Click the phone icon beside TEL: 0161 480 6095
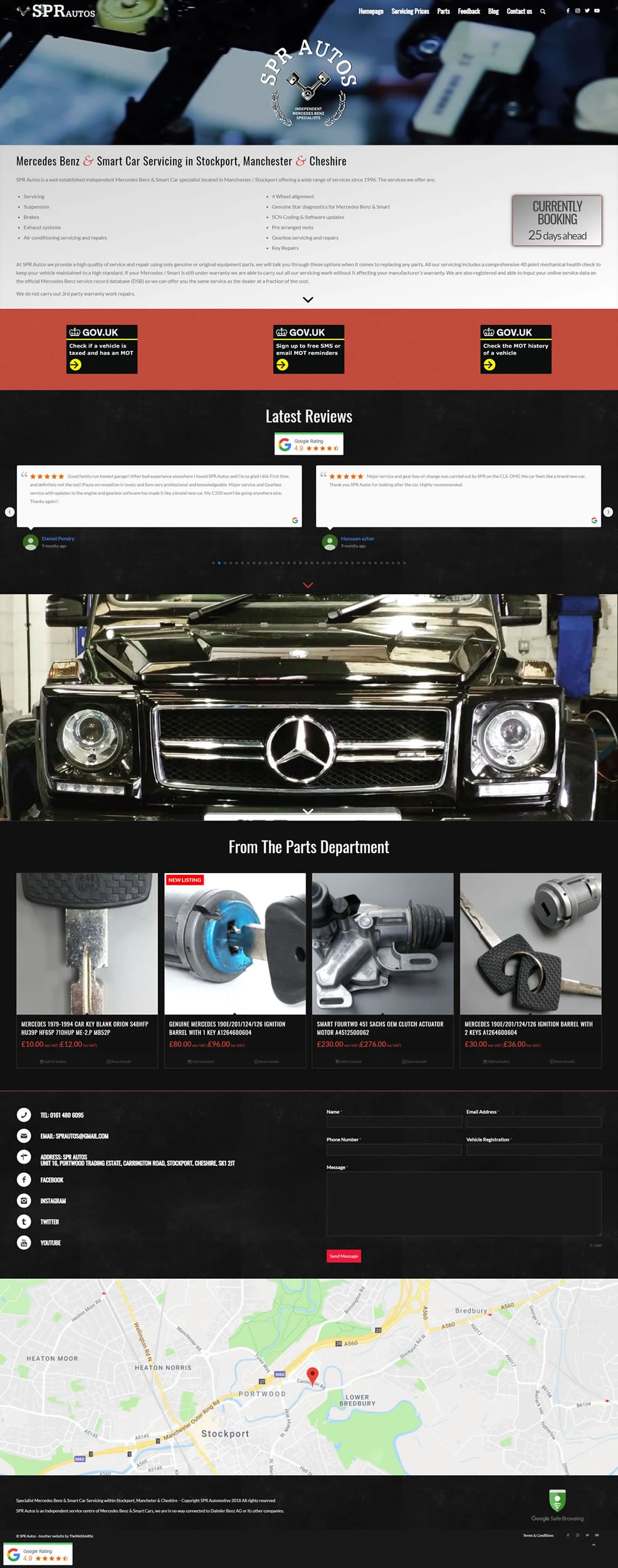This screenshot has width=618, height=1568. pyautogui.click(x=24, y=1115)
